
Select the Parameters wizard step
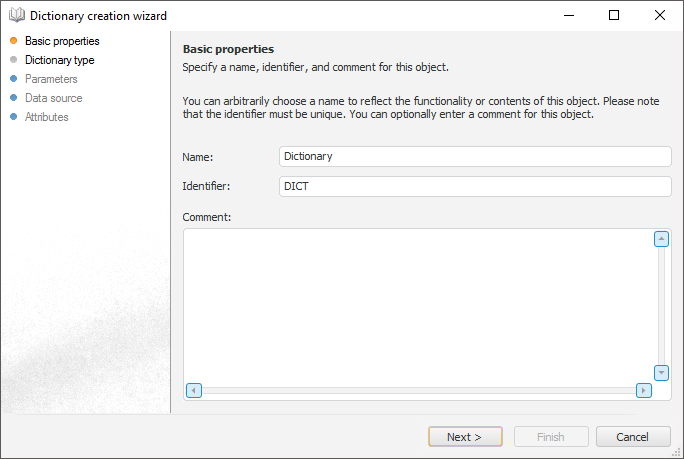[x=51, y=79]
